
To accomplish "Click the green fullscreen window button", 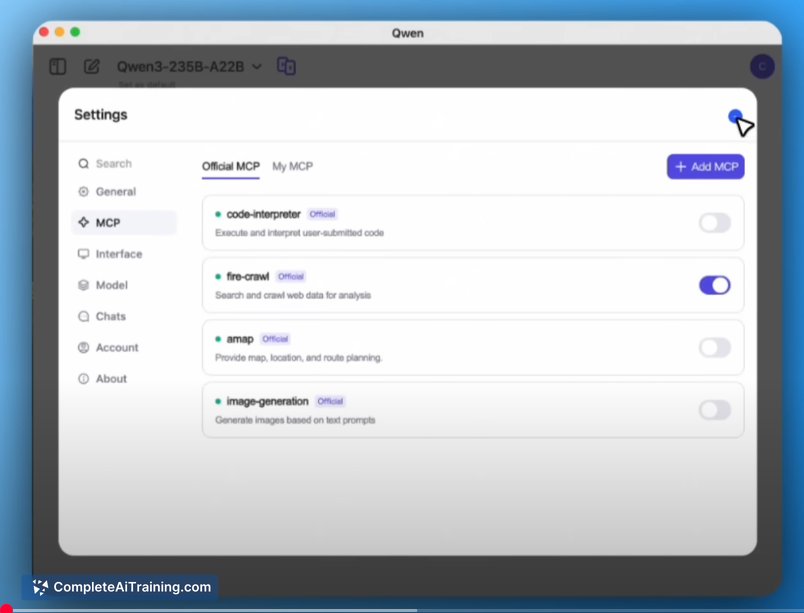I will coord(75,32).
